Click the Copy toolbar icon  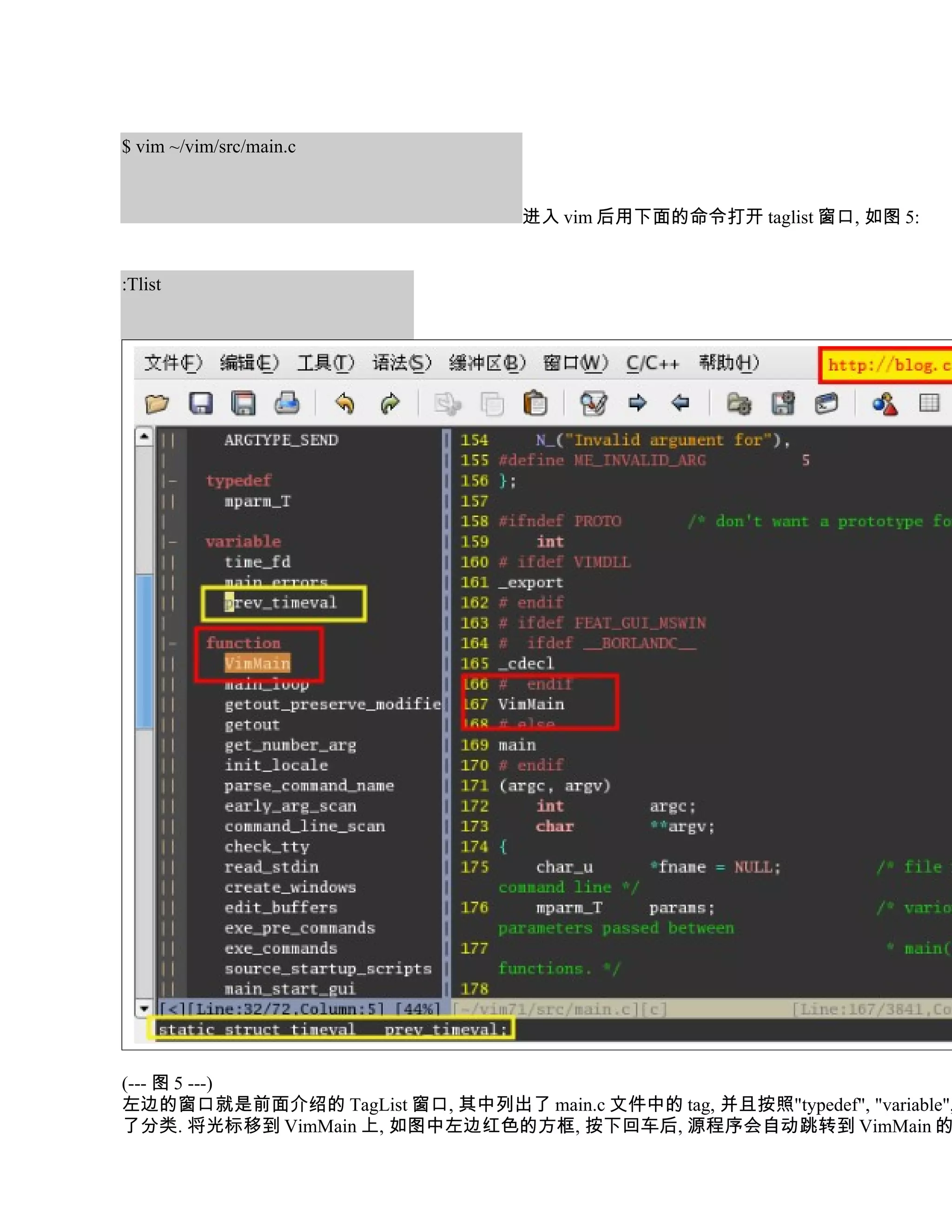(492, 404)
